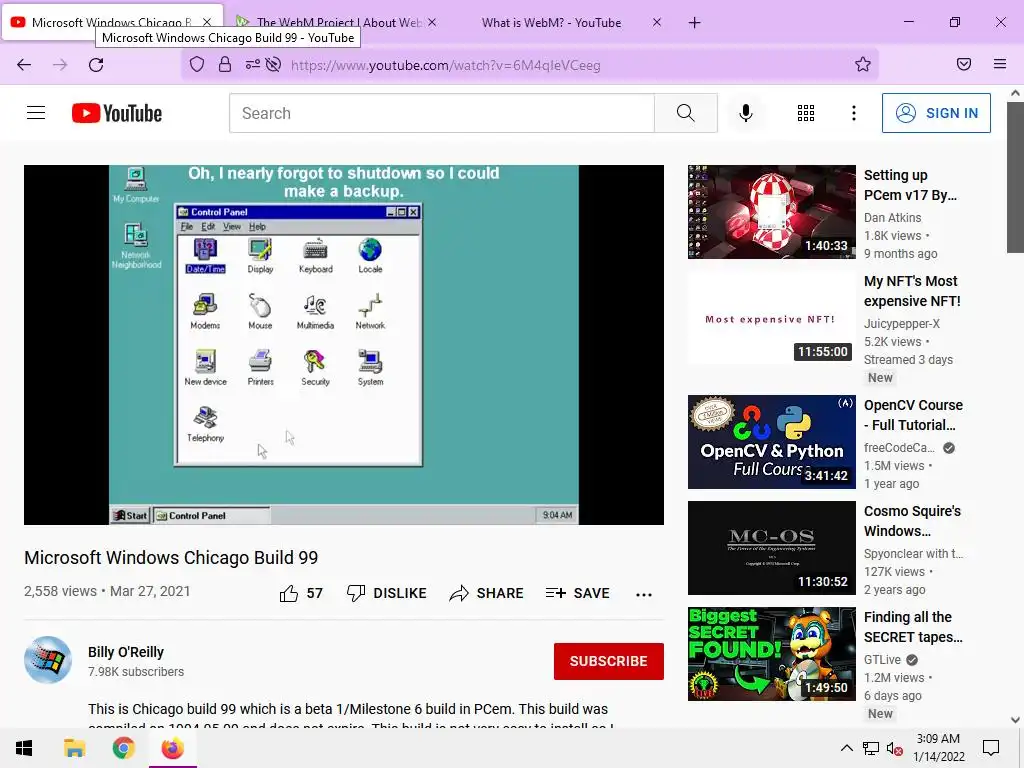This screenshot has width=1024, height=768.
Task: Open 'My NFT's Most expensive NFT!' title
Action: click(912, 291)
